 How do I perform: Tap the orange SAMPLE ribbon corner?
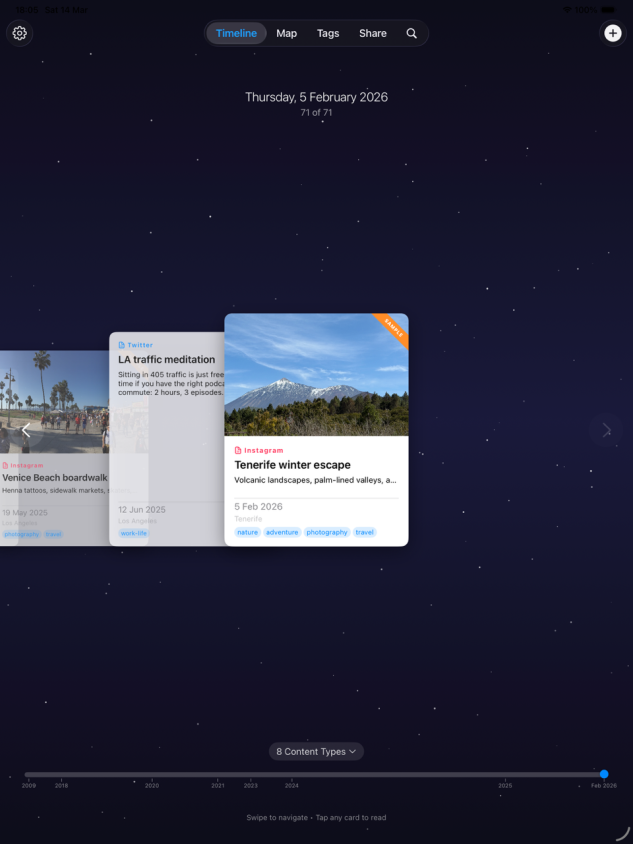[x=394, y=328]
